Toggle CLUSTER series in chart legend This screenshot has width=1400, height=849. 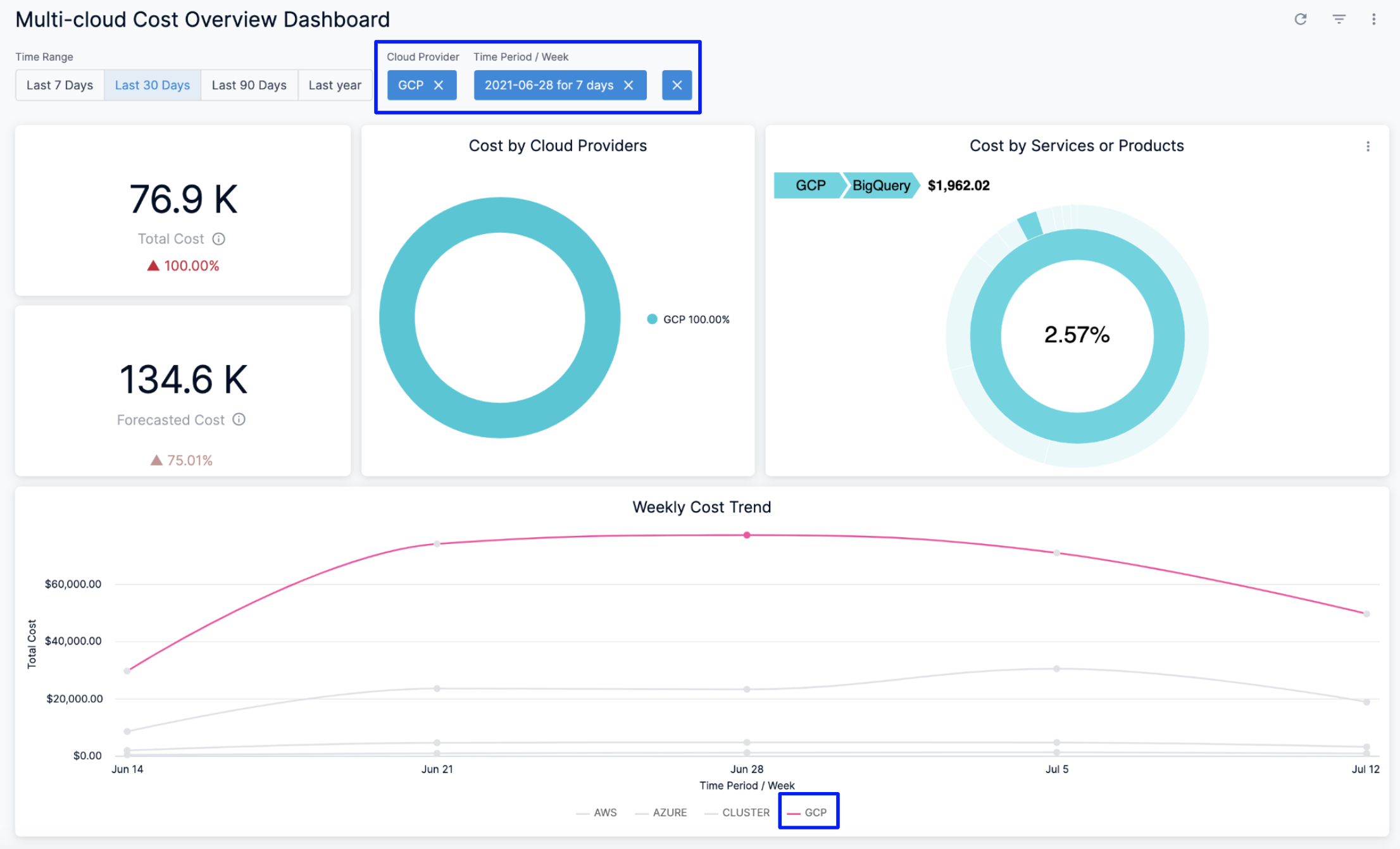[x=745, y=812]
